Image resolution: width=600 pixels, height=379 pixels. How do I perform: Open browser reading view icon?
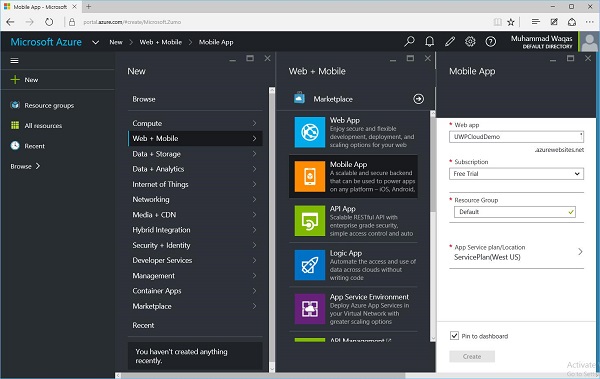point(497,22)
